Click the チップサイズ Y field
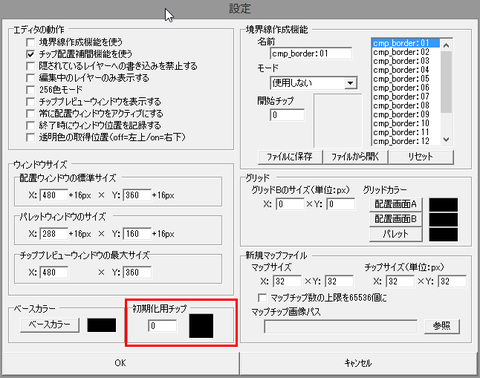 coord(452,281)
